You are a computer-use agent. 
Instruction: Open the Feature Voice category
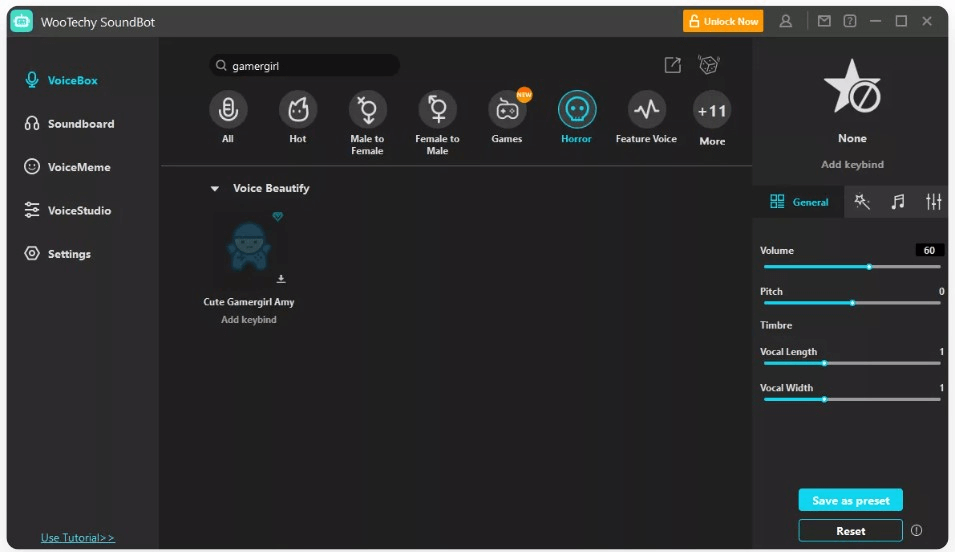[646, 109]
